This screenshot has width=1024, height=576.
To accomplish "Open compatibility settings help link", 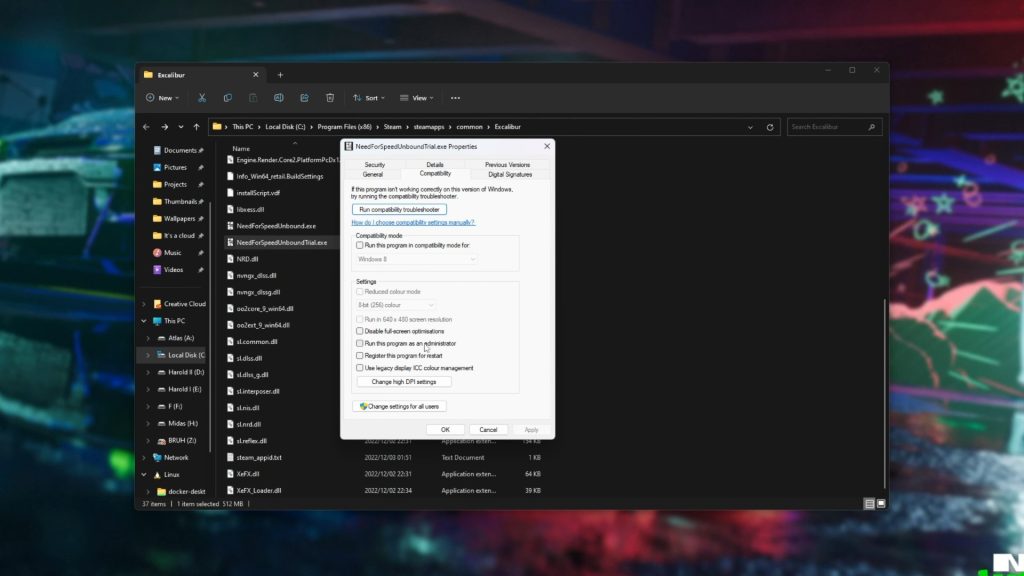I will 413,223.
